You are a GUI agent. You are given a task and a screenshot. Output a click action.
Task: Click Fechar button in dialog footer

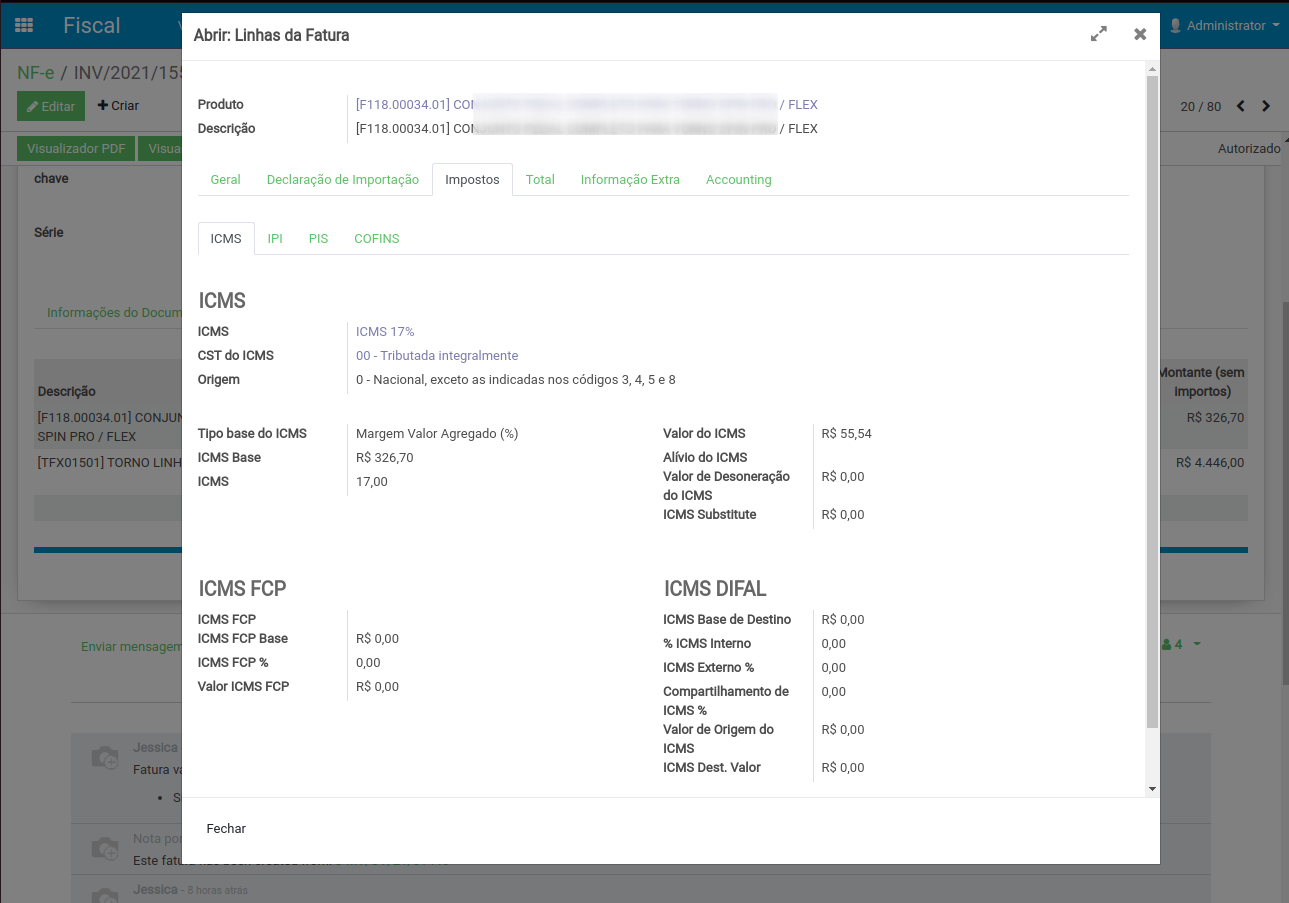pos(226,829)
